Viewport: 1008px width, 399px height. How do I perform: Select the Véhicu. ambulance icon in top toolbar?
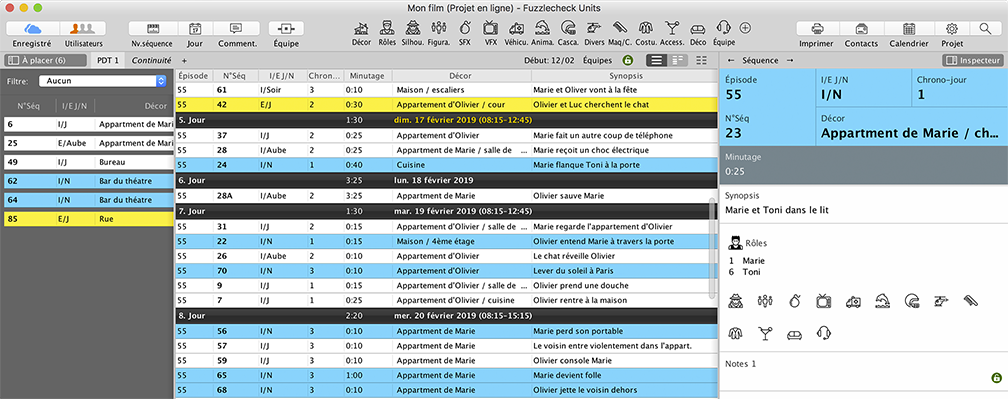(x=517, y=28)
